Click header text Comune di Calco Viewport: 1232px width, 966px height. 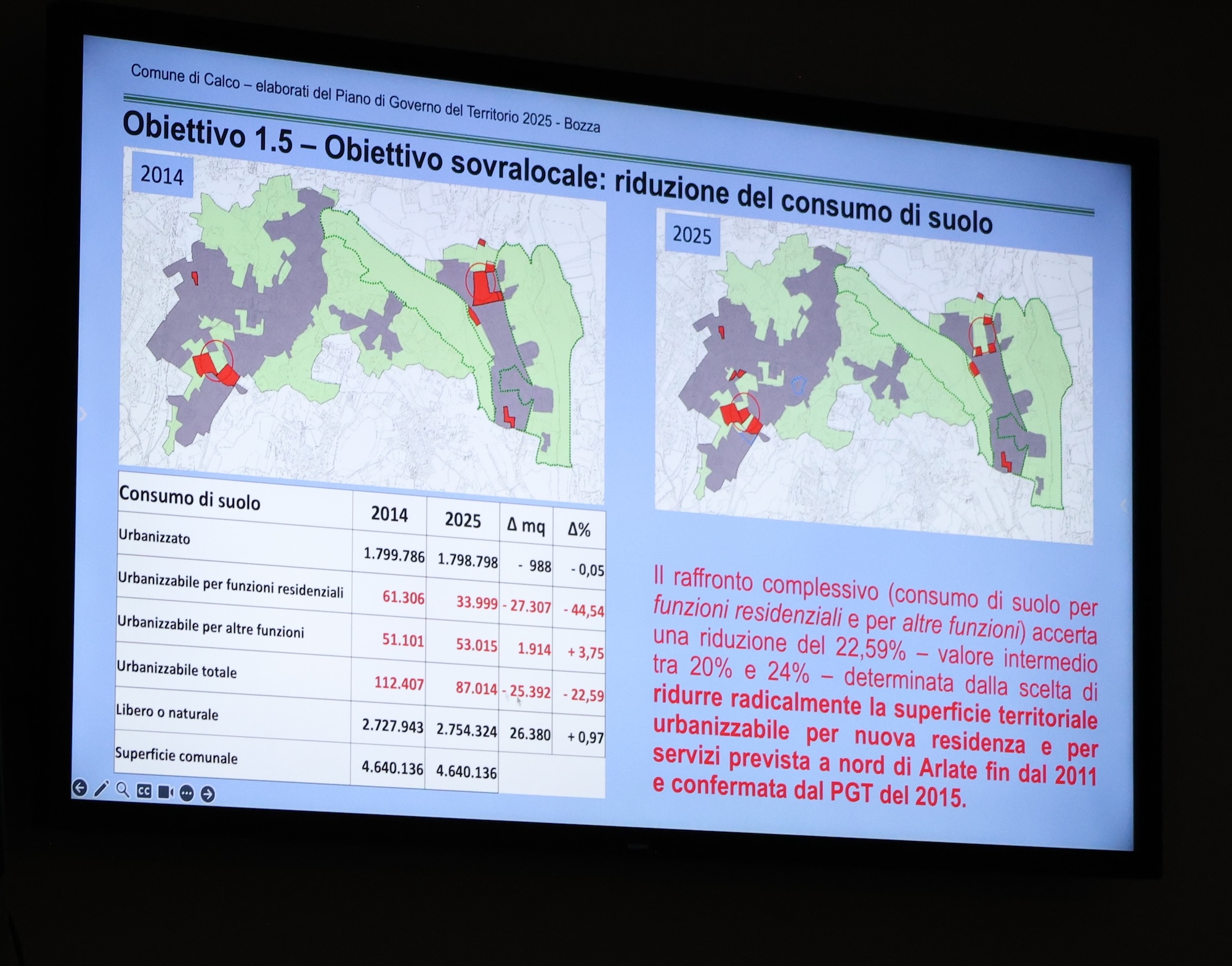(x=185, y=78)
